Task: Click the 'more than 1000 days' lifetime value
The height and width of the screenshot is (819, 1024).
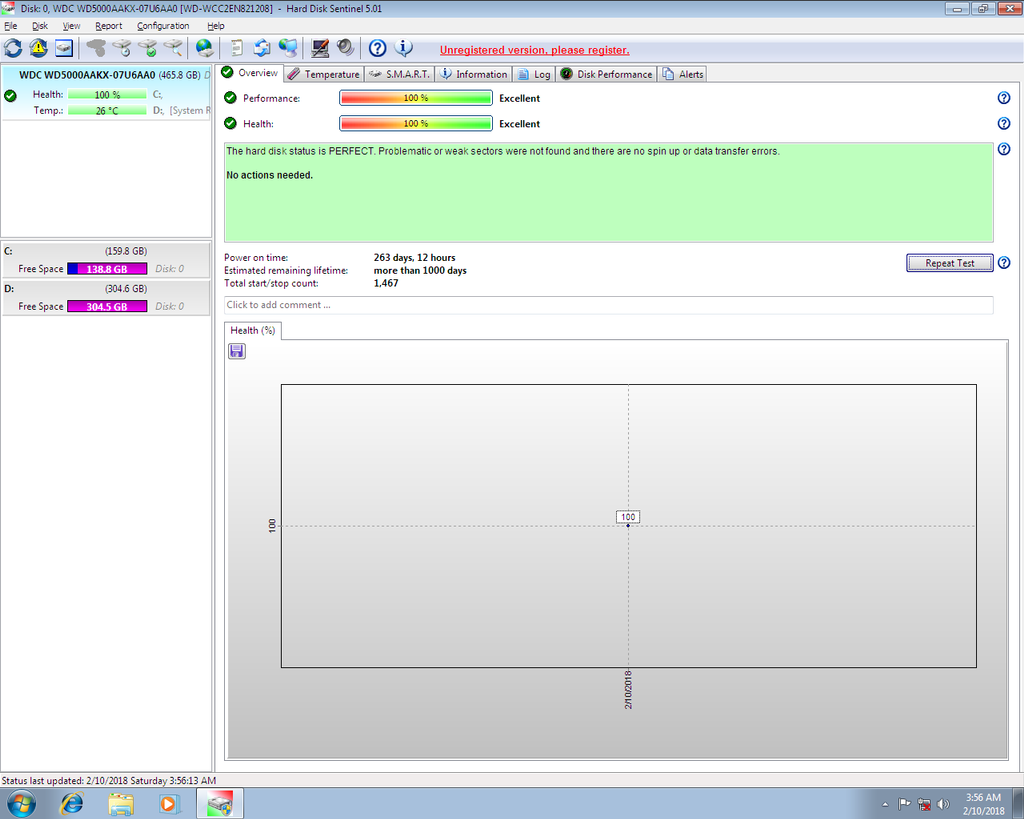Action: coord(420,270)
